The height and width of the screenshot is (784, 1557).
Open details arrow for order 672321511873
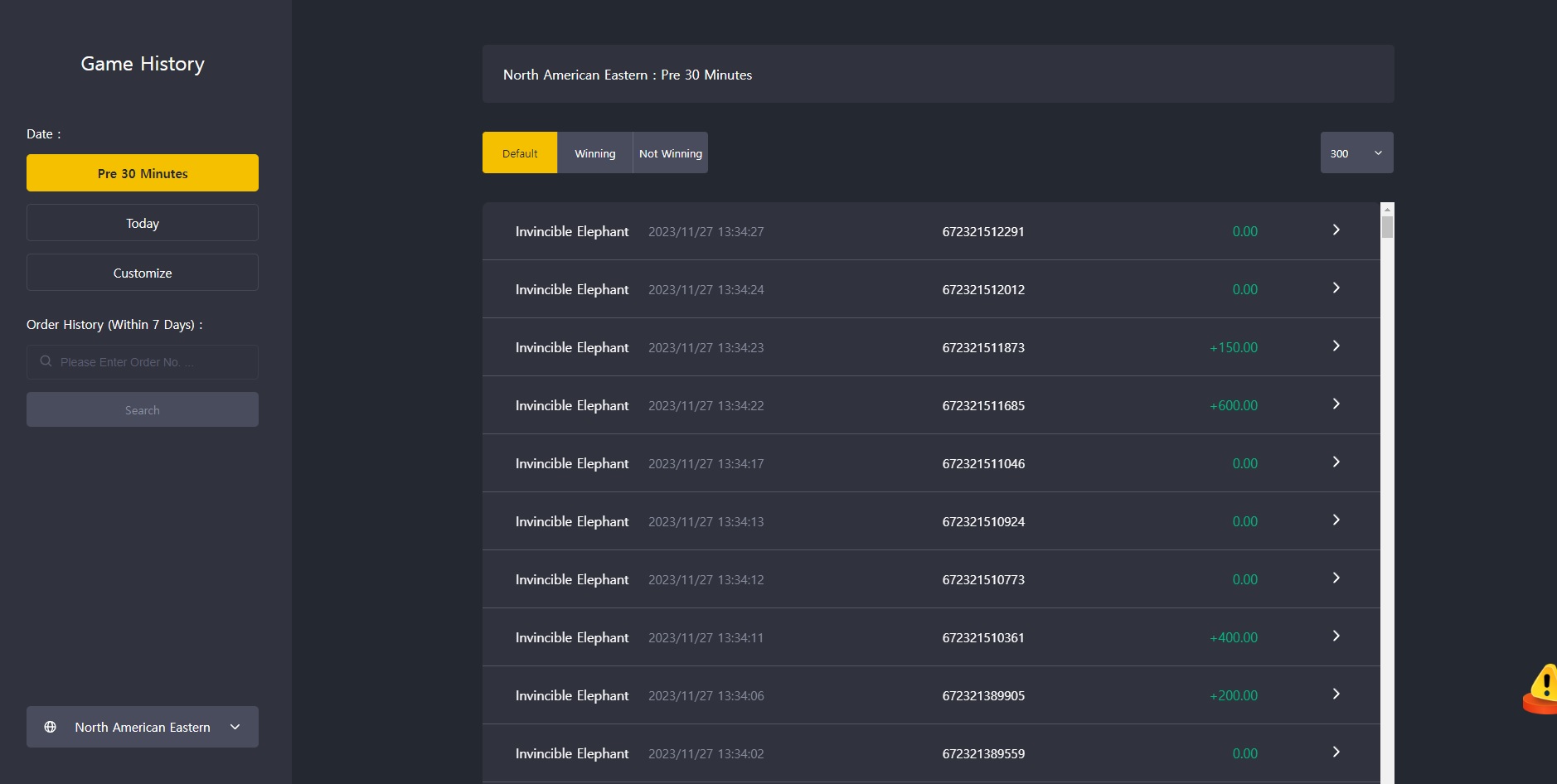pyautogui.click(x=1336, y=346)
